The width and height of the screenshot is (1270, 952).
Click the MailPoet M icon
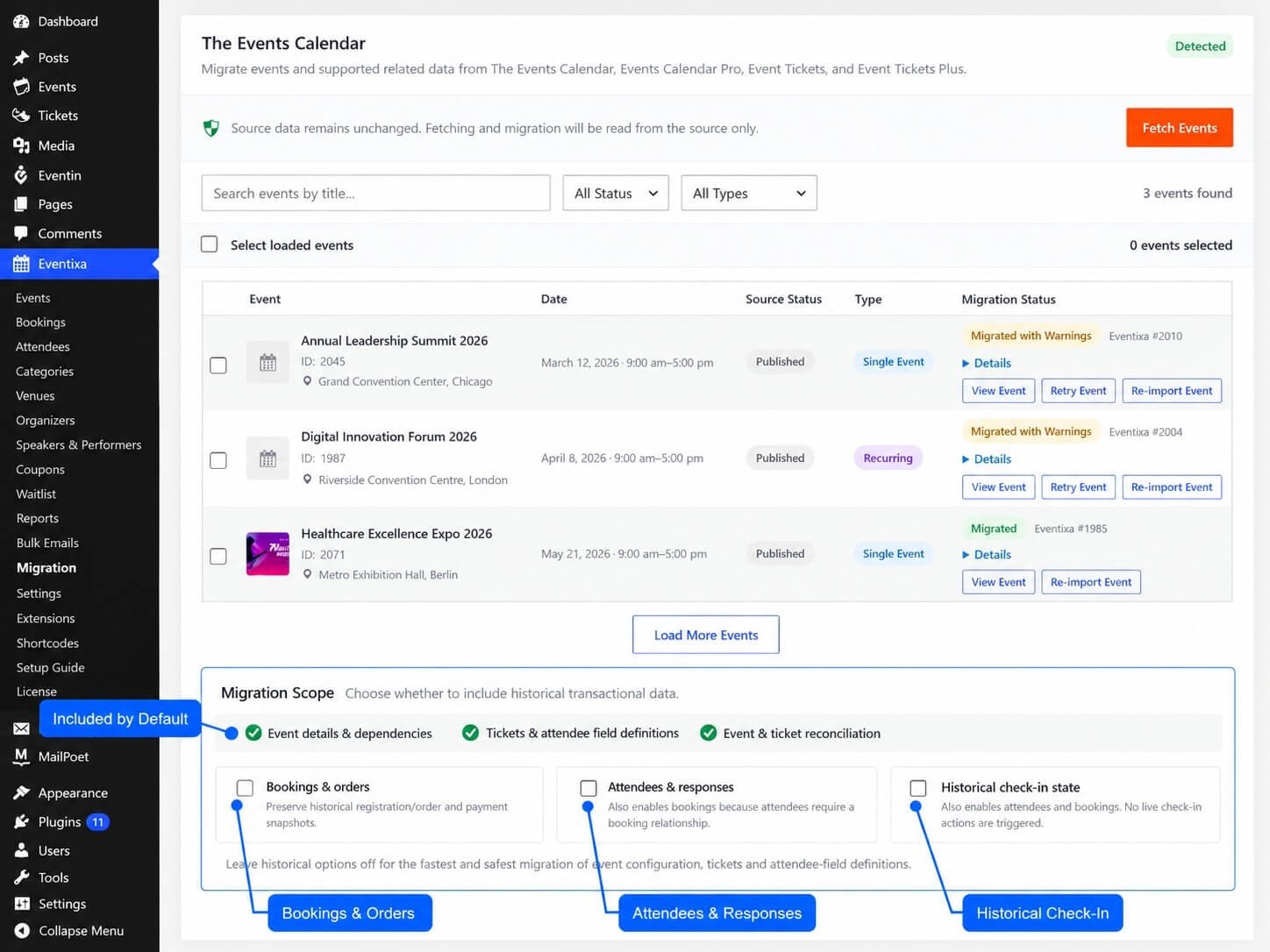pyautogui.click(x=21, y=757)
